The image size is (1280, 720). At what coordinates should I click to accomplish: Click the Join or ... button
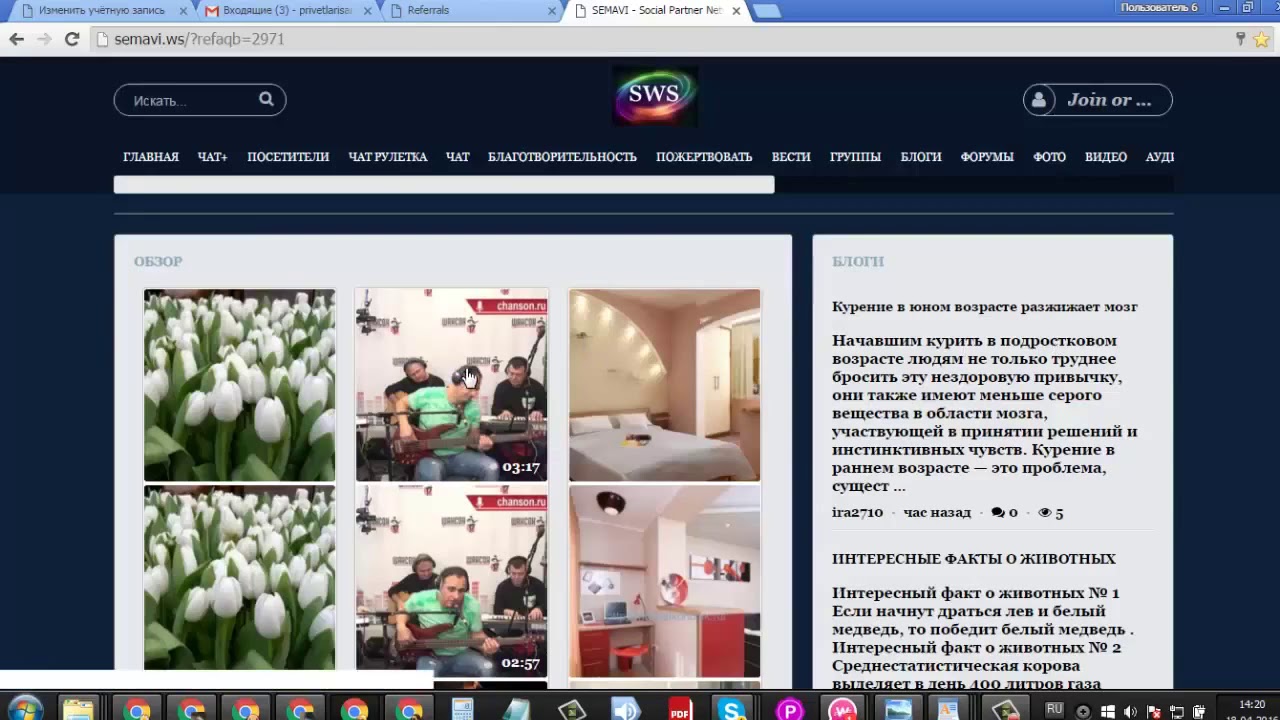click(x=1097, y=100)
